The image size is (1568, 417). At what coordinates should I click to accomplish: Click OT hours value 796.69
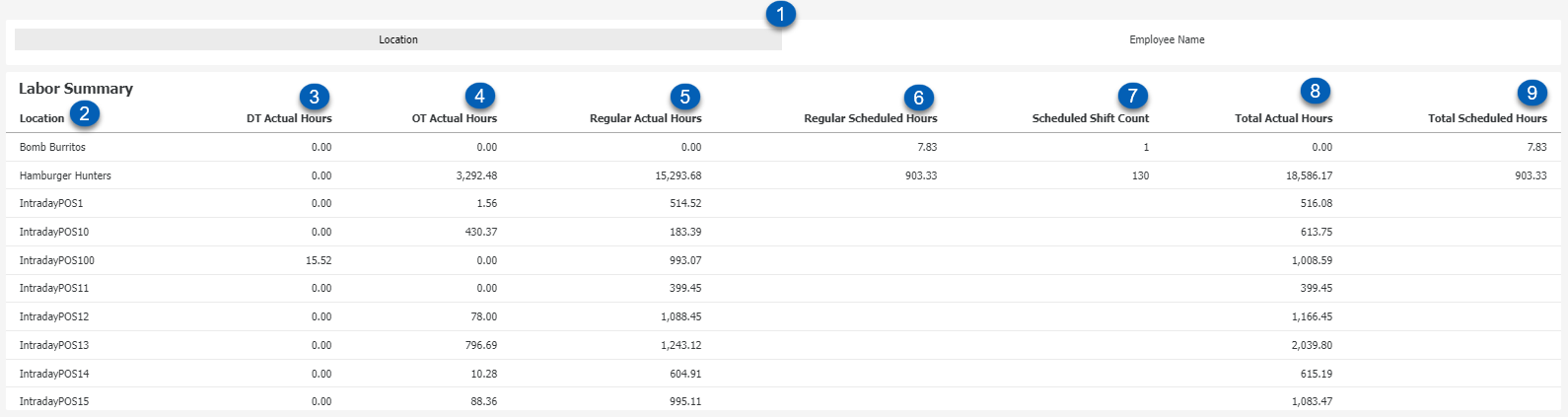[481, 345]
